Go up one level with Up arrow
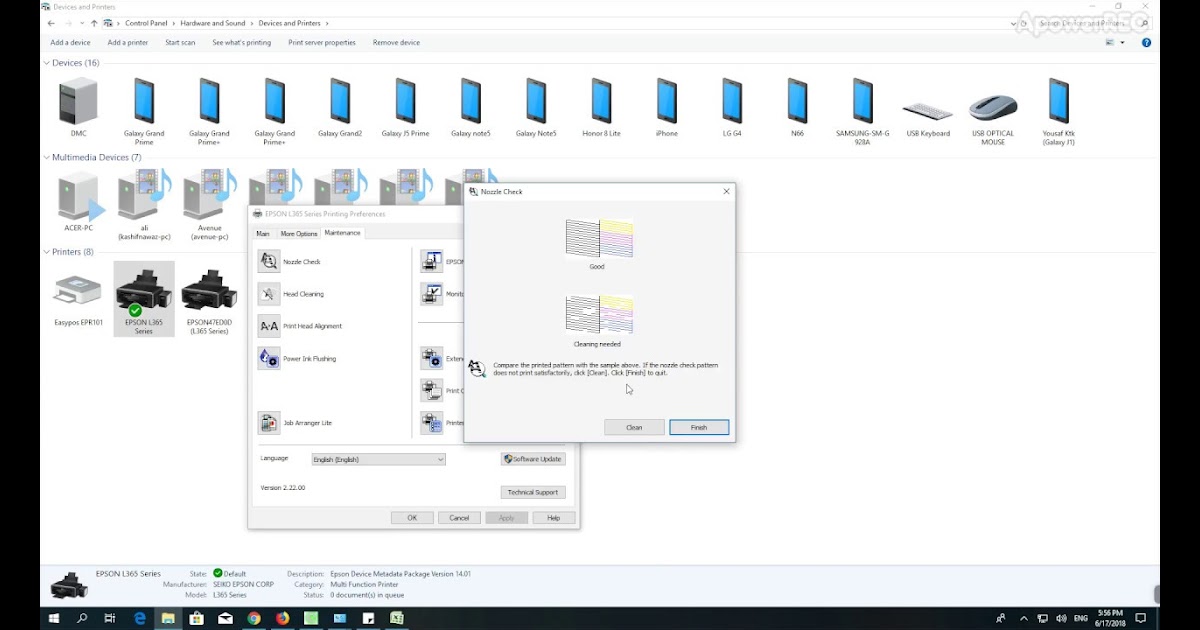The image size is (1200, 630). pyautogui.click(x=94, y=23)
